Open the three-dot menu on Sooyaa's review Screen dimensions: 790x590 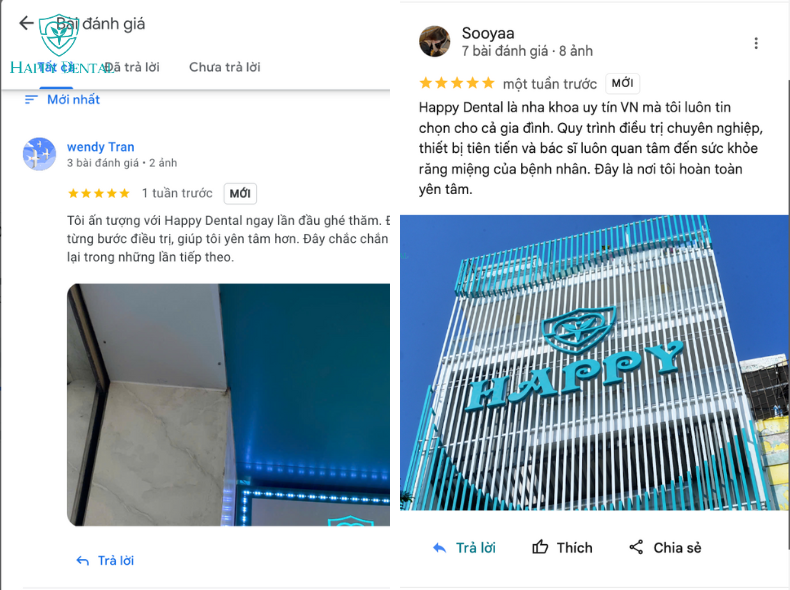coord(756,43)
